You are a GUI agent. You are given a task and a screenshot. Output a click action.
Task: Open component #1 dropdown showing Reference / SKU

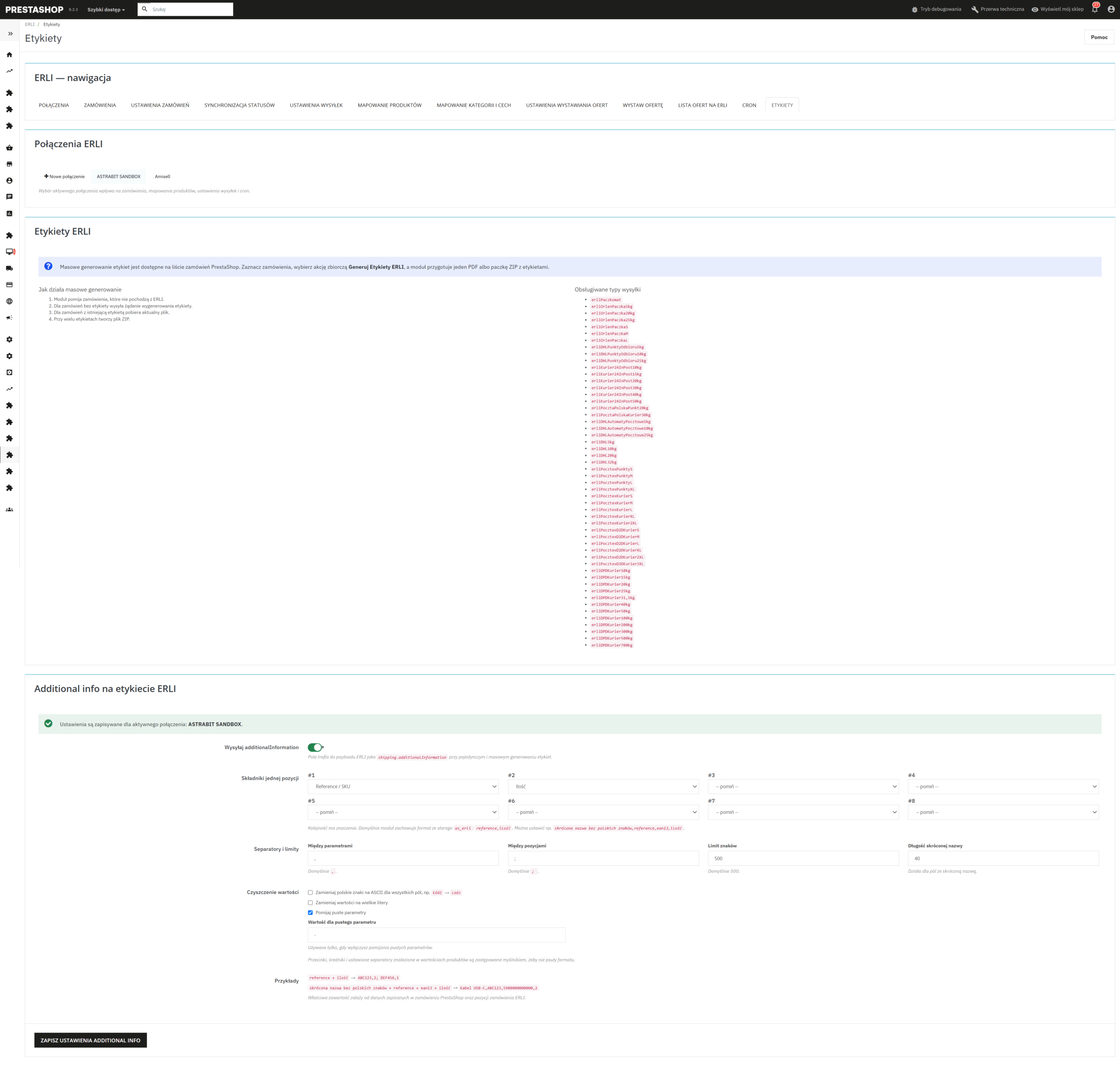(x=403, y=787)
